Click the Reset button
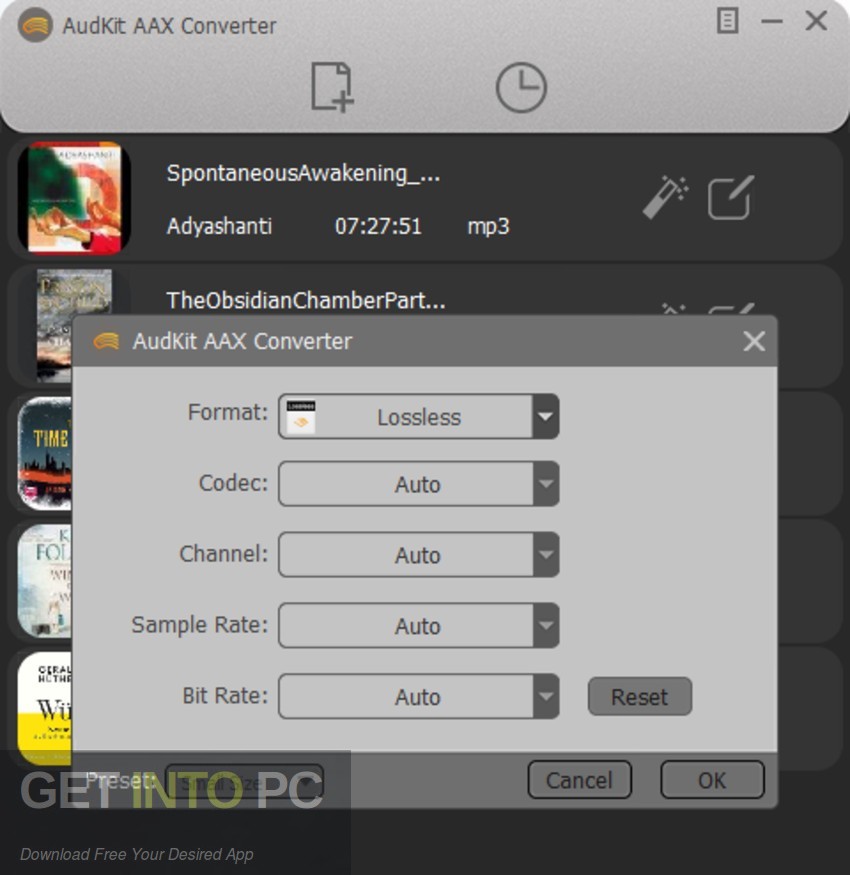The width and height of the screenshot is (850, 875). tap(640, 696)
